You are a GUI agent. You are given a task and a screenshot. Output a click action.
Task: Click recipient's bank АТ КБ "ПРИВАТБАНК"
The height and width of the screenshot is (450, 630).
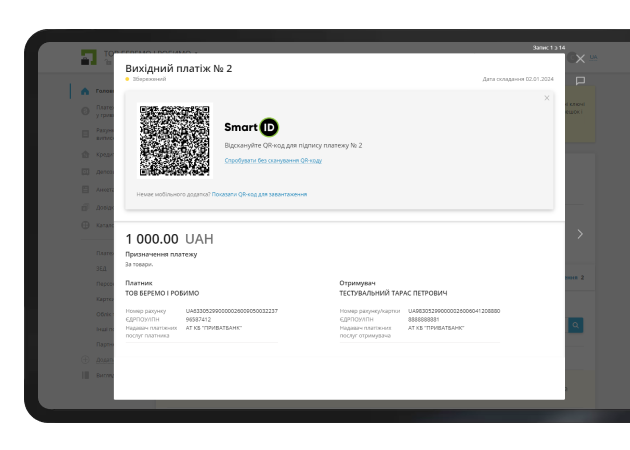point(436,328)
